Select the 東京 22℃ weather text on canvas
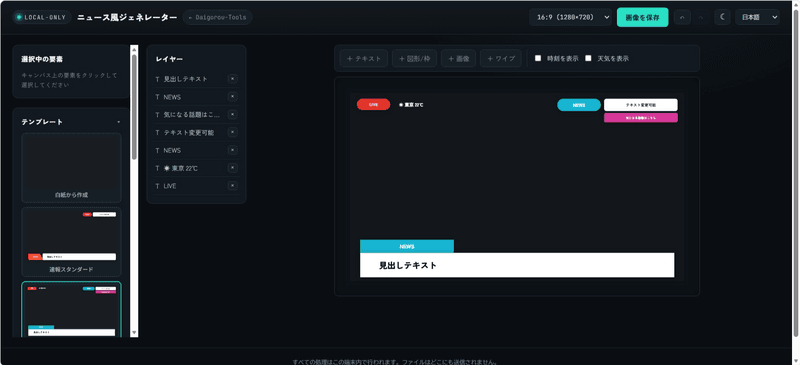Viewport: 800px width, 365px height. click(411, 105)
